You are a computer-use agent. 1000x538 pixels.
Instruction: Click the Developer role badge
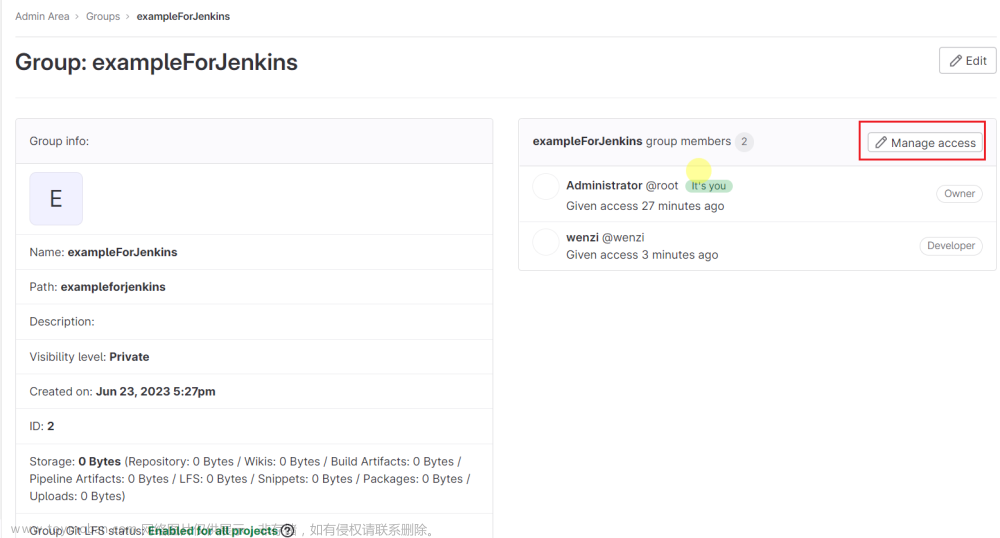pyautogui.click(x=951, y=245)
